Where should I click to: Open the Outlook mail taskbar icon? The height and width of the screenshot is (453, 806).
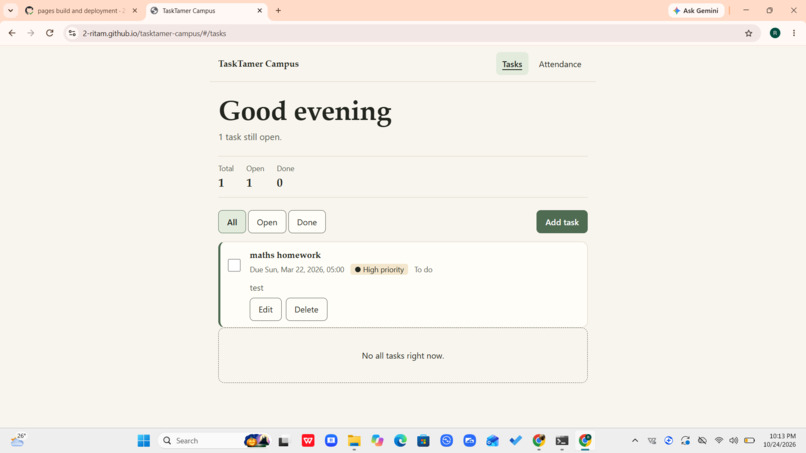[492, 441]
